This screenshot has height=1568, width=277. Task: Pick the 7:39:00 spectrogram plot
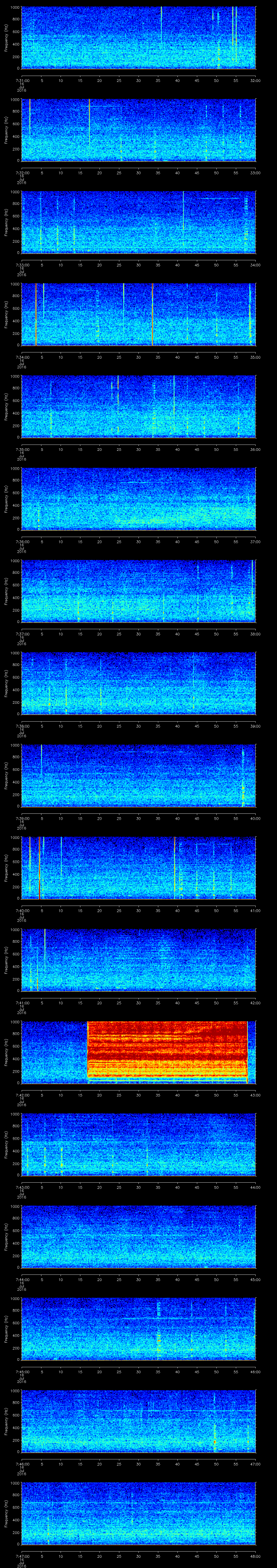tap(139, 775)
